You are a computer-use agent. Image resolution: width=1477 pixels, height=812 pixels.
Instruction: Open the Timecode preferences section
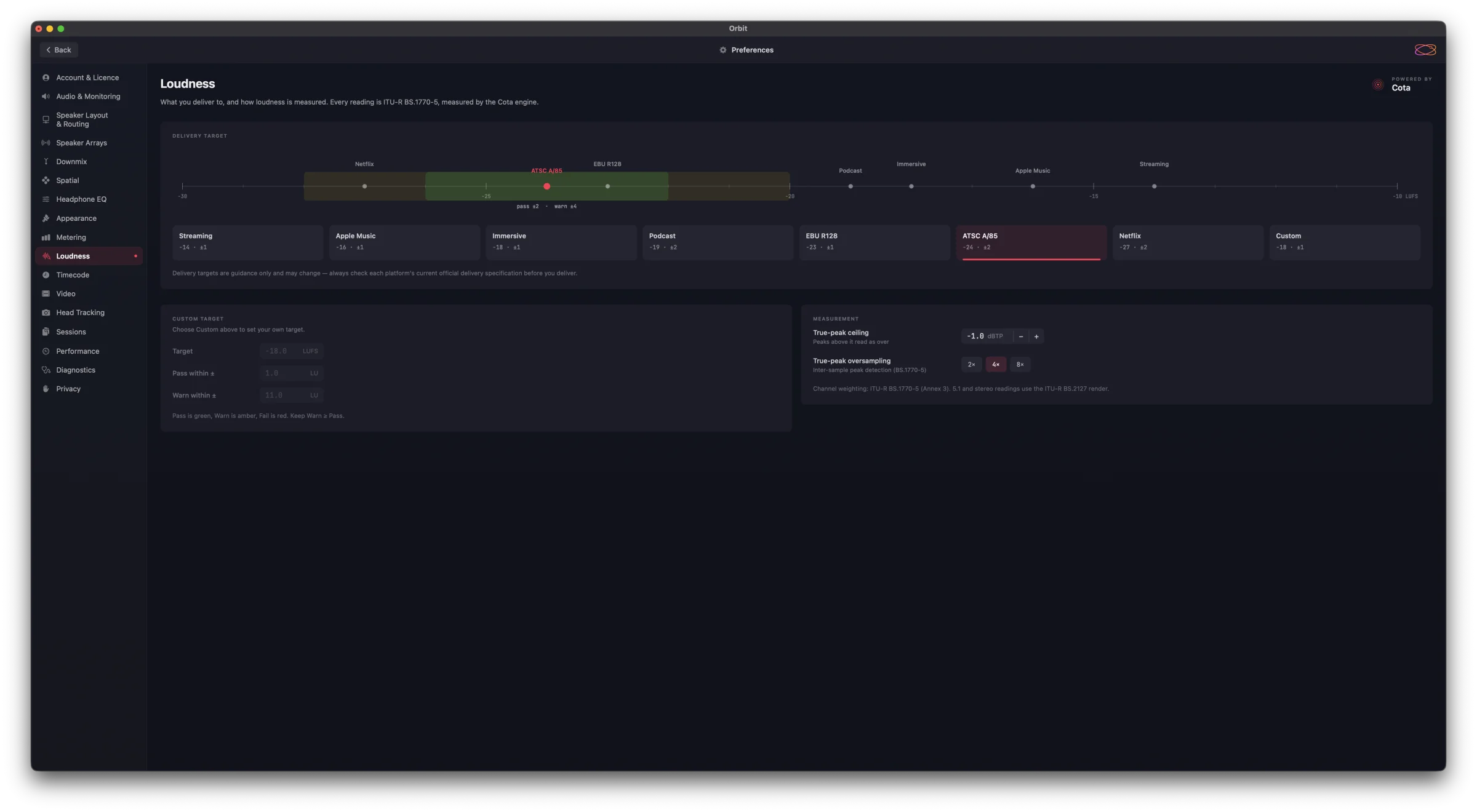[89, 275]
